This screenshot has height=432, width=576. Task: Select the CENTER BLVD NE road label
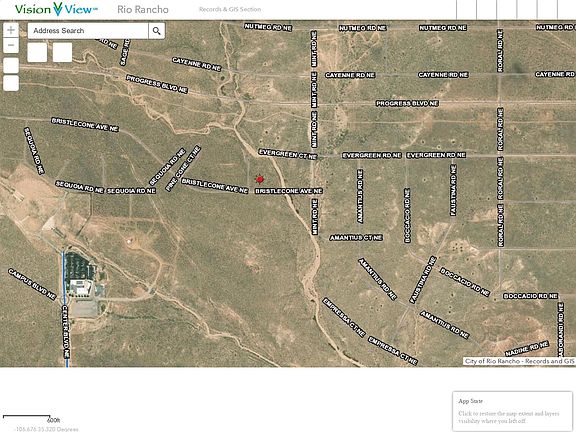pos(65,331)
